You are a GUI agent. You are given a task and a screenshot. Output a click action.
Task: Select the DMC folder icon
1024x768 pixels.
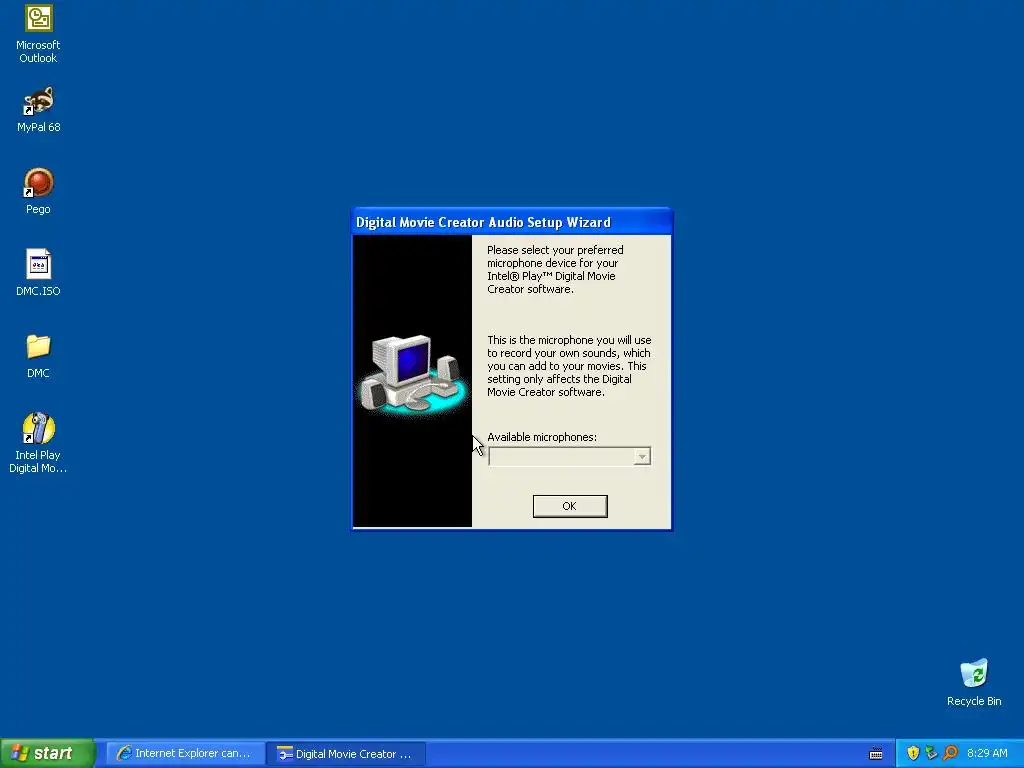[x=38, y=355]
